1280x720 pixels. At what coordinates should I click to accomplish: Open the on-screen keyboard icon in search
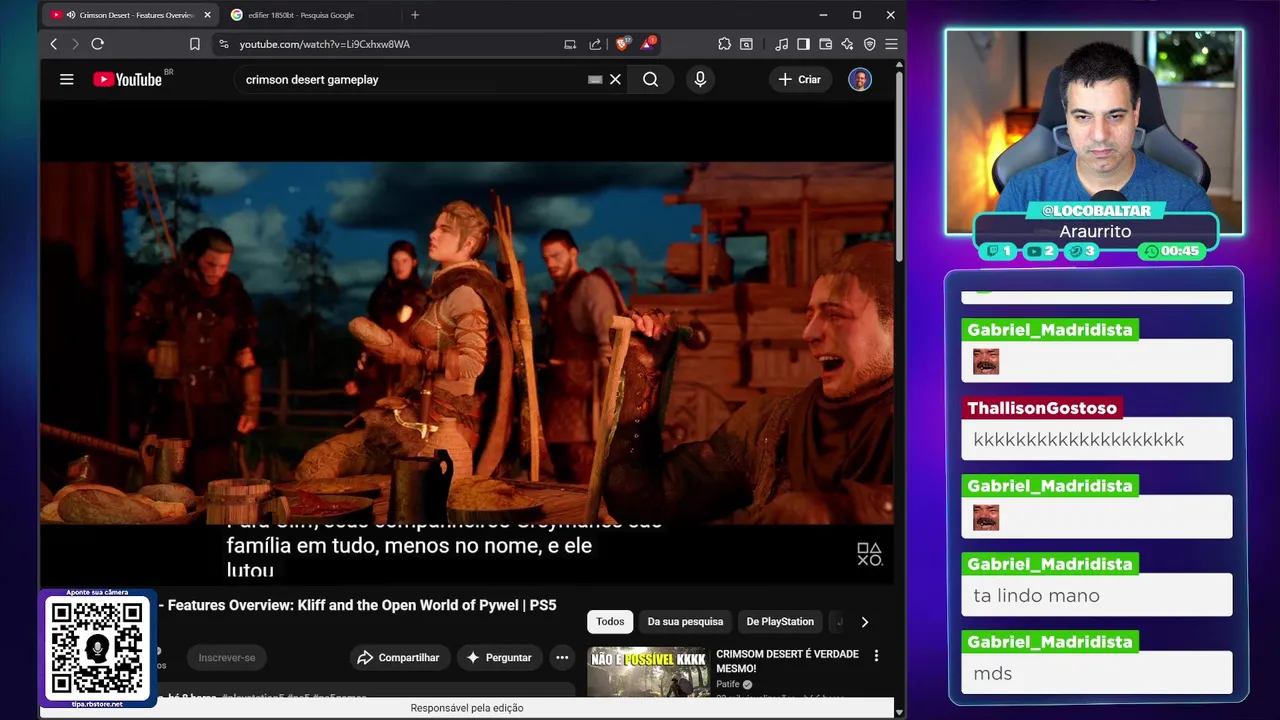[595, 79]
